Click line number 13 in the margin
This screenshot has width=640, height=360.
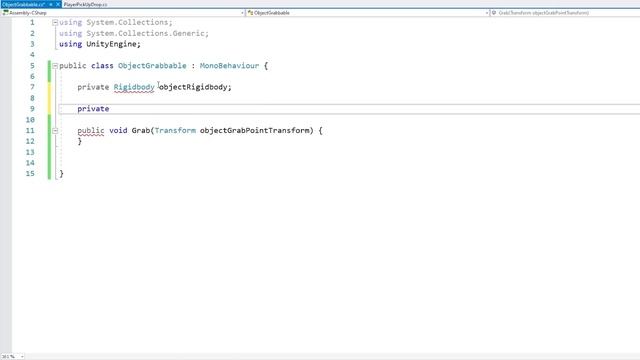(x=30, y=152)
